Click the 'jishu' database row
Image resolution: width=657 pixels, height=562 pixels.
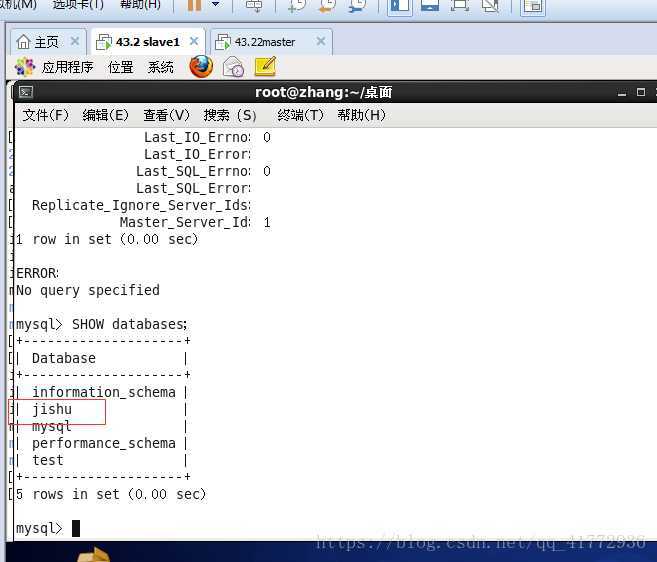point(52,409)
